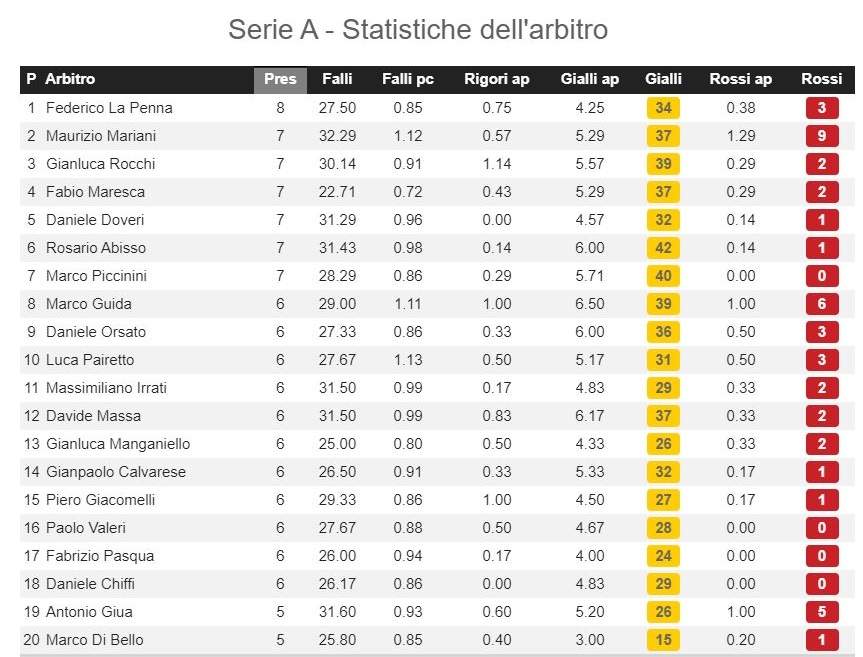Select Maurizio Mariani's name
Screen dimensions: 863x657
pos(101,136)
